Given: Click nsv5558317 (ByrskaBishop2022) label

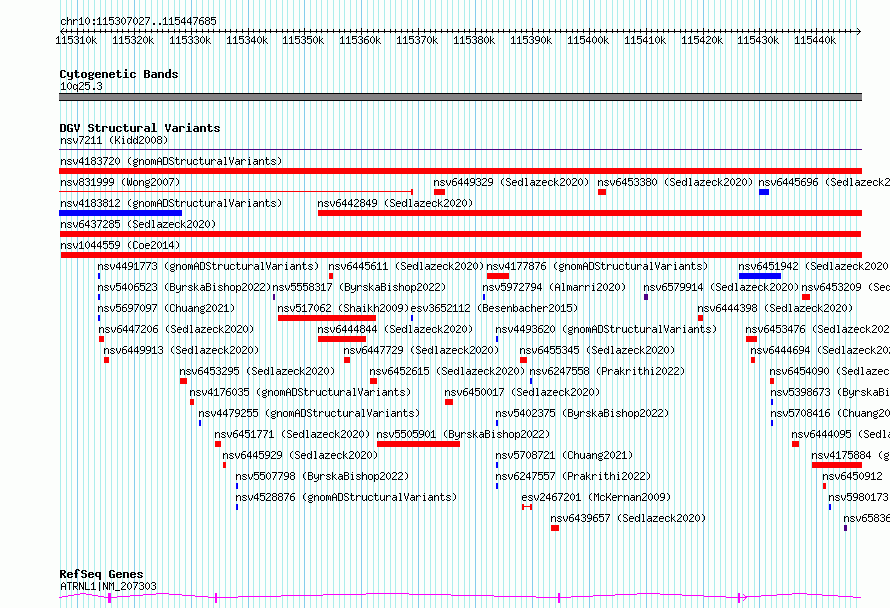Looking at the screenshot, I should [x=359, y=287].
